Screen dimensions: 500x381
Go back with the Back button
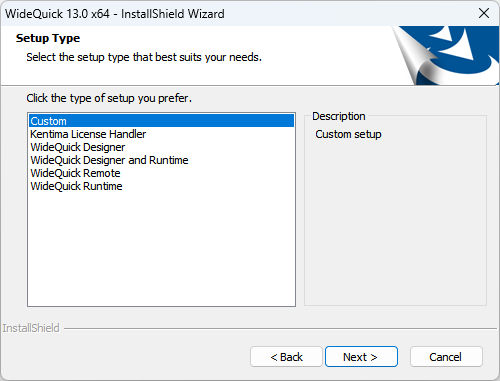[286, 357]
